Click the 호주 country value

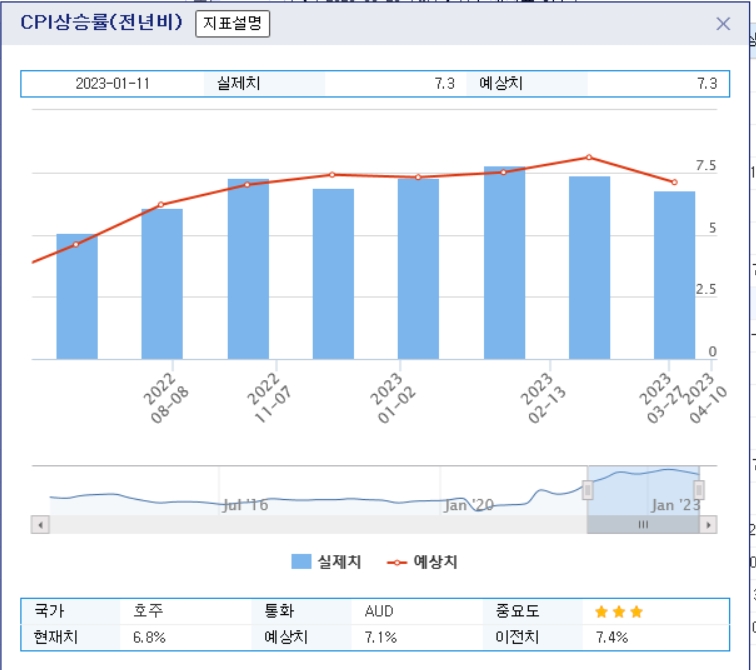tap(148, 611)
